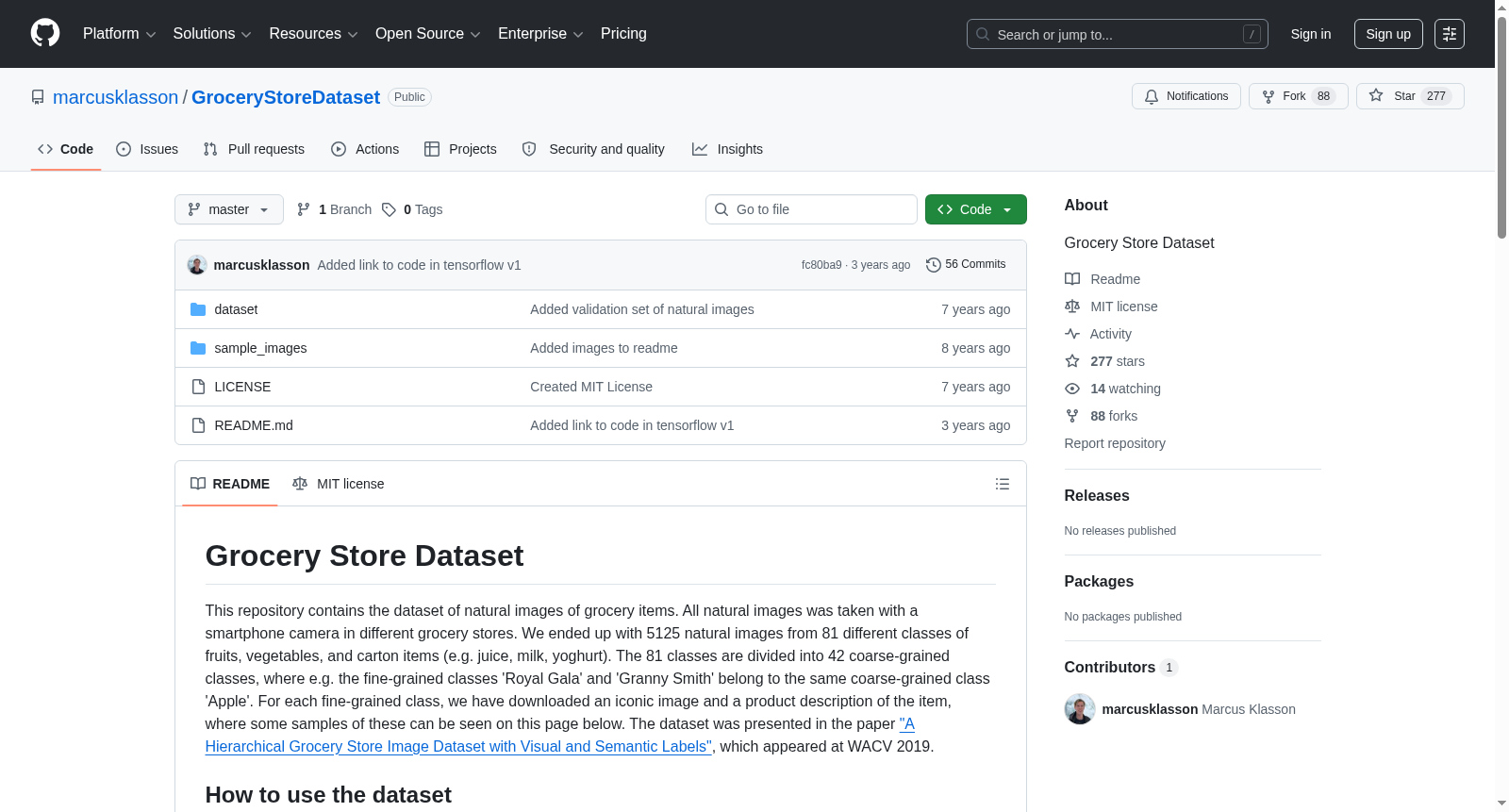1509x812 pixels.
Task: Click the Go to file input
Action: (x=811, y=209)
